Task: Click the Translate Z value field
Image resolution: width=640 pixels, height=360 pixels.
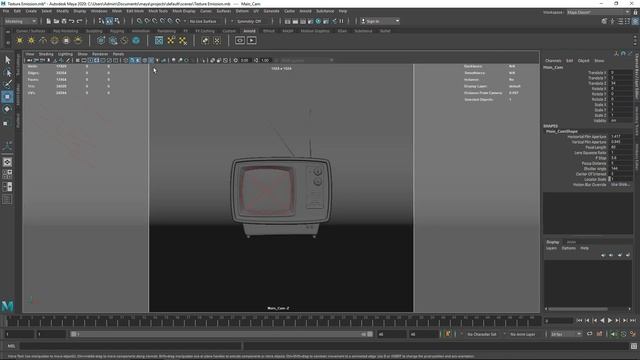Action: [621, 83]
